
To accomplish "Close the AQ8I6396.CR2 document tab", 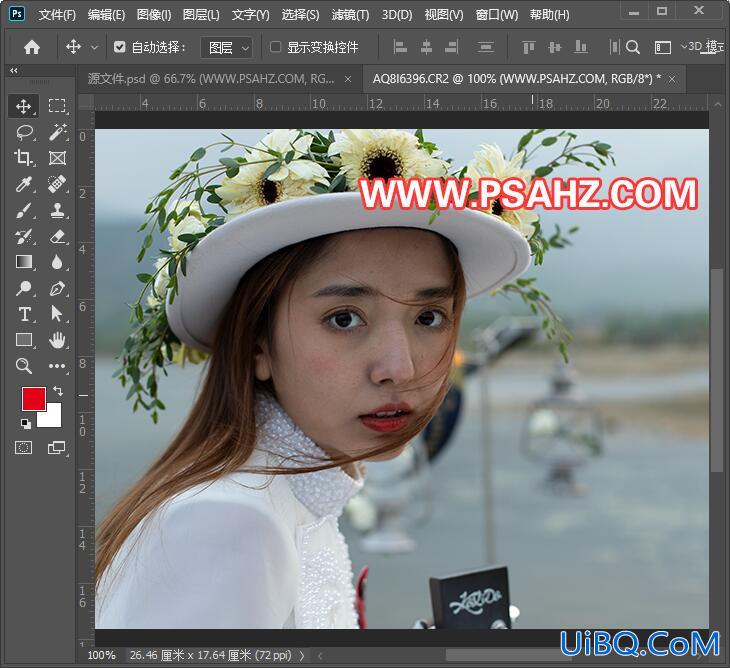I will (x=672, y=80).
